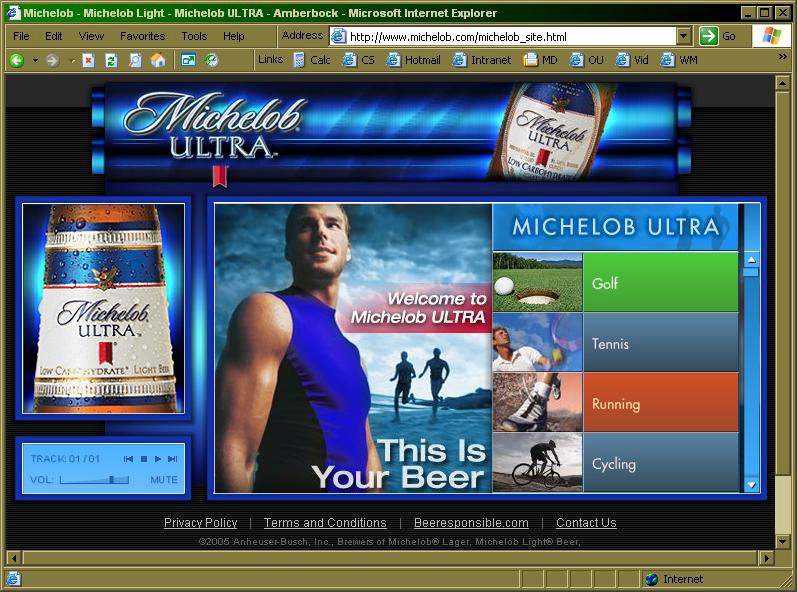Click the Welcome to Michelob ULTRA banner
797x592 pixels.
point(418,308)
